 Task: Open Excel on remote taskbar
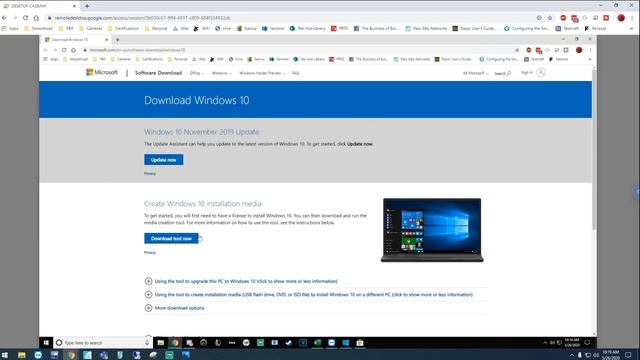[317, 343]
